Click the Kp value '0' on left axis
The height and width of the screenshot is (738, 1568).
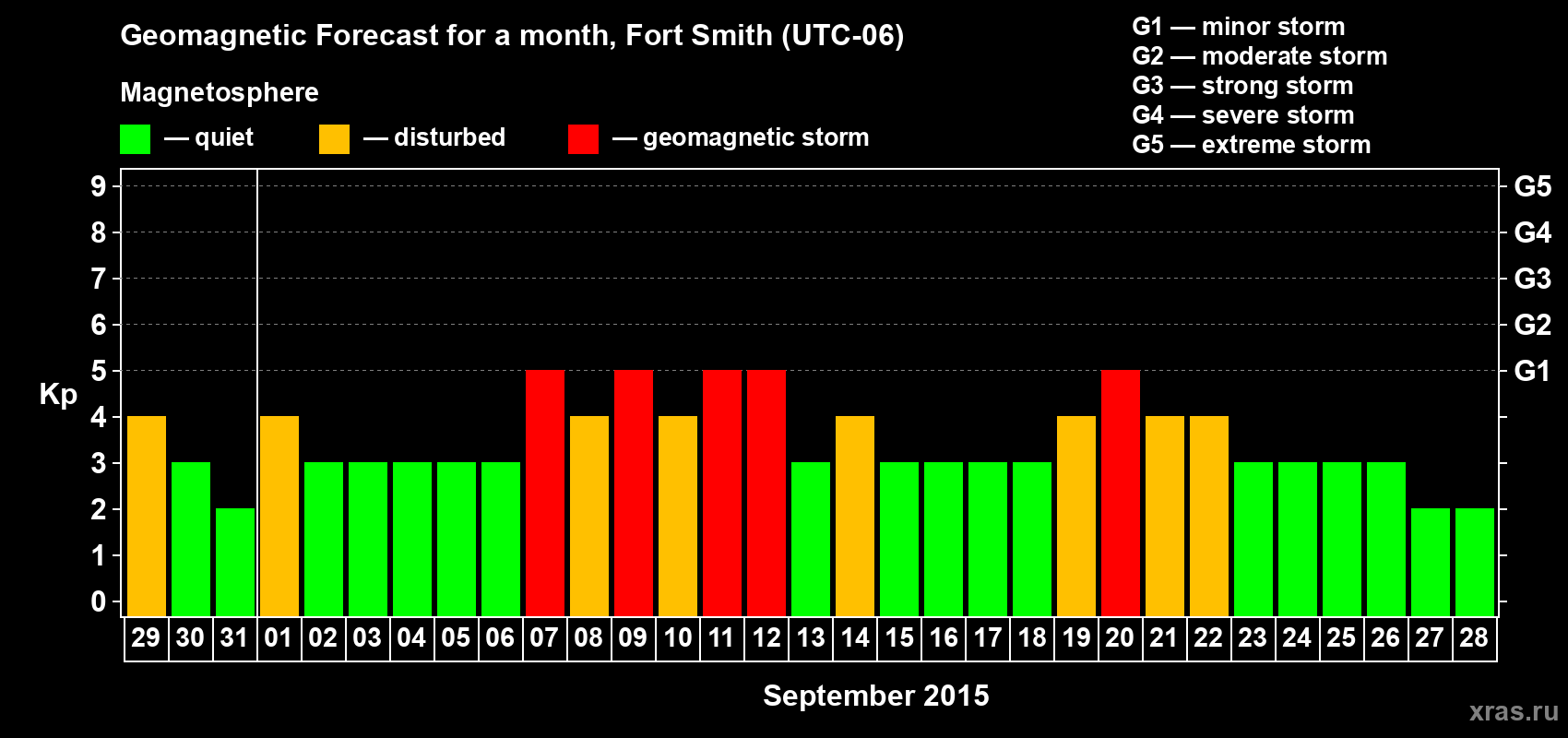tap(99, 601)
